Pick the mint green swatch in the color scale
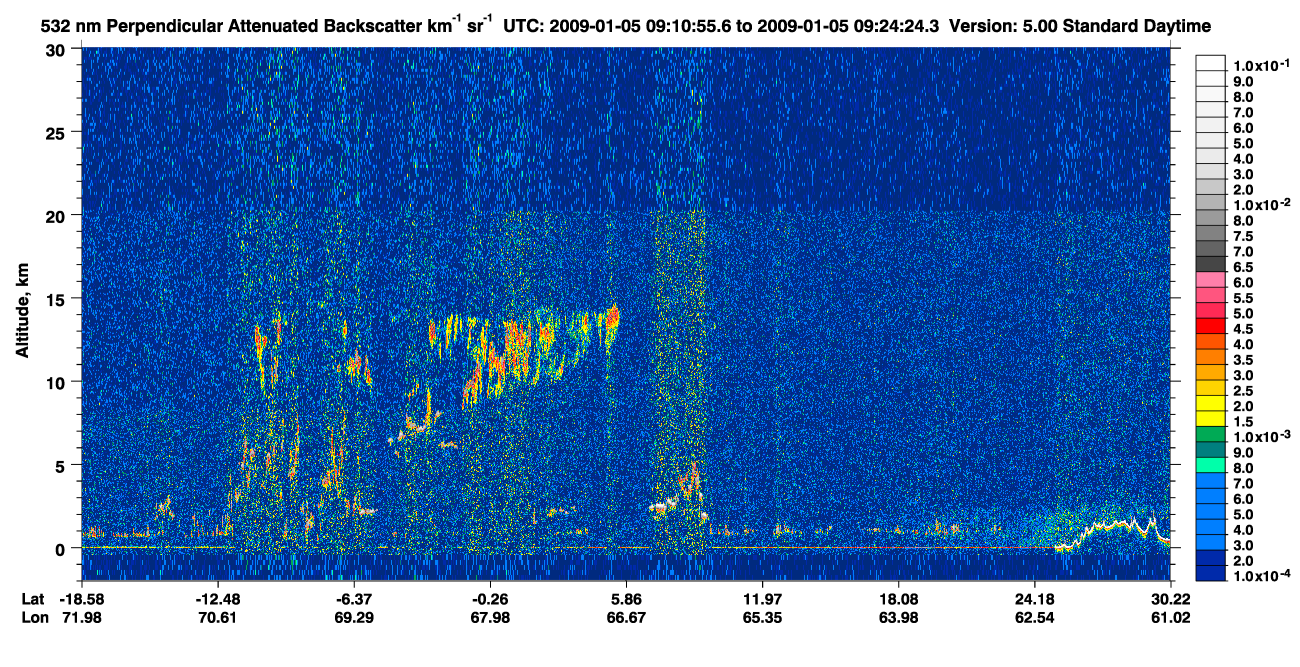The image size is (1300, 667). click(x=1210, y=464)
